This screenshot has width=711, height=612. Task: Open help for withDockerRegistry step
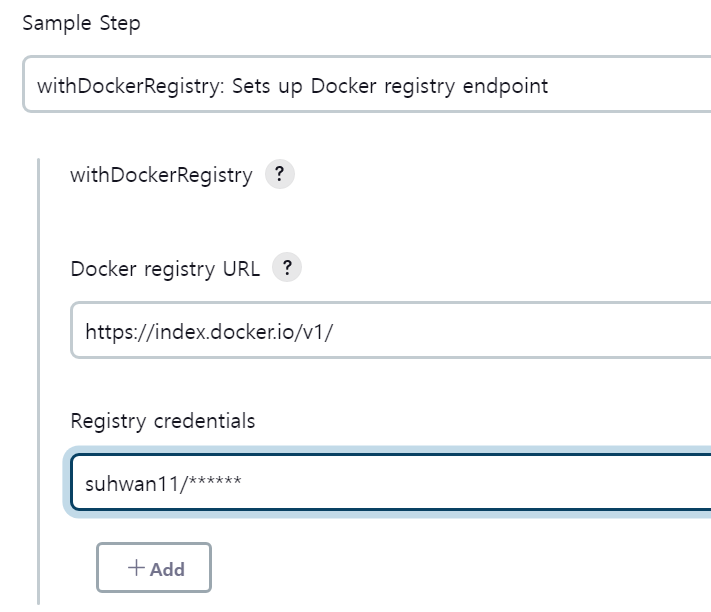(x=280, y=174)
